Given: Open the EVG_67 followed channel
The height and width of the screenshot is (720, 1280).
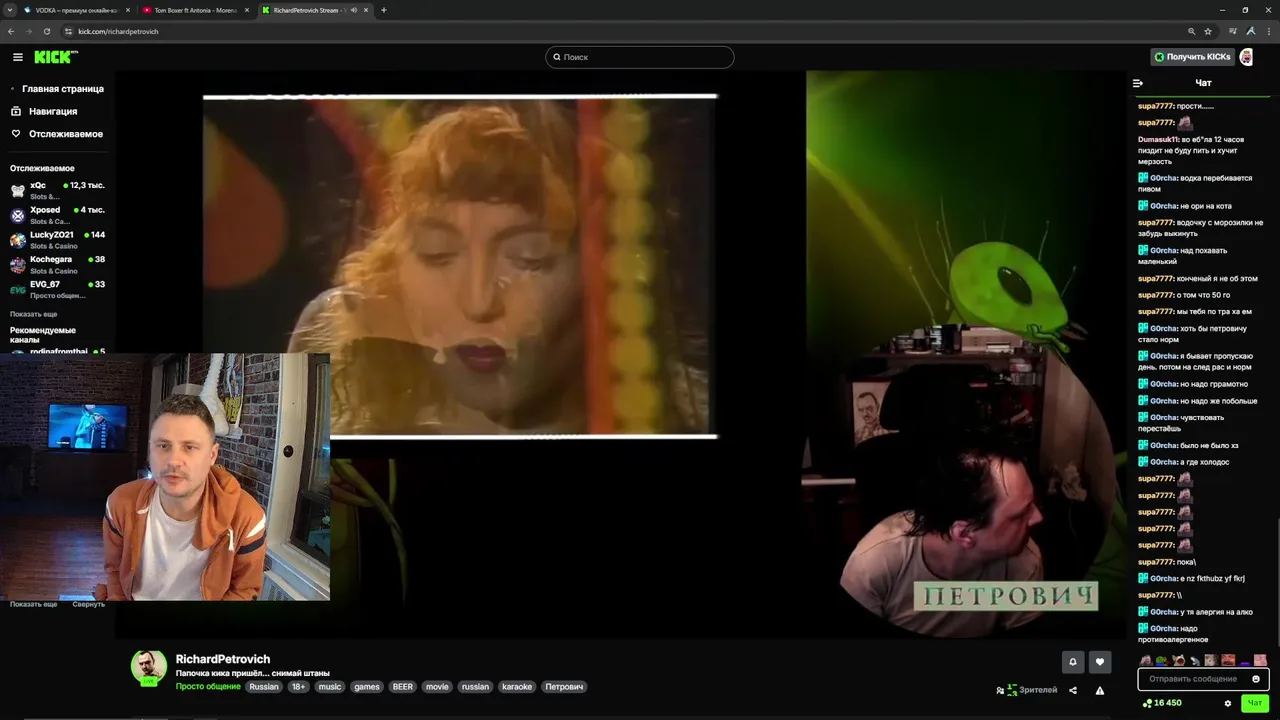Looking at the screenshot, I should 57,289.
